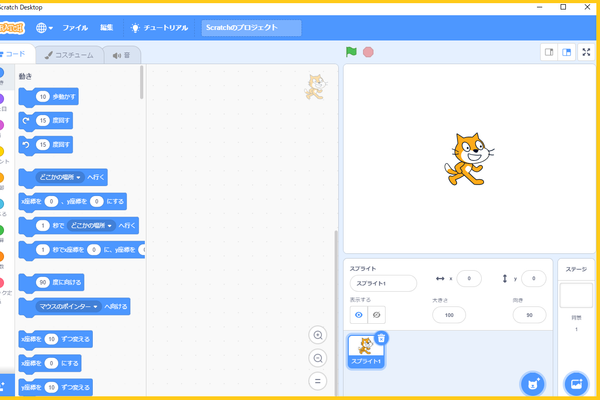This screenshot has height=400, width=600.
Task: Click the block palette scrollbar
Action: coord(142,82)
